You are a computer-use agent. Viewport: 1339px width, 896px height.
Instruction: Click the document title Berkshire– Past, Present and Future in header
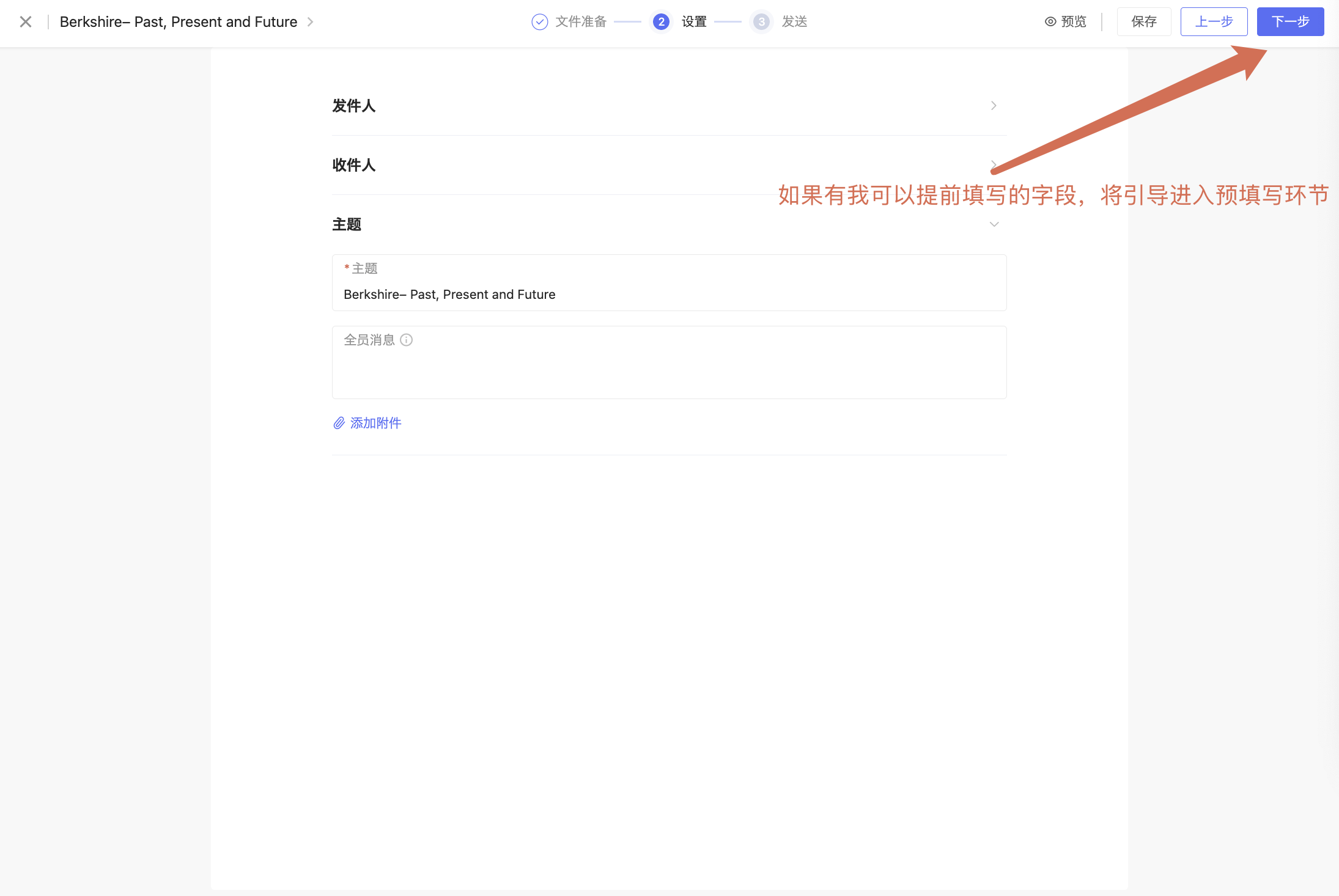click(x=179, y=22)
